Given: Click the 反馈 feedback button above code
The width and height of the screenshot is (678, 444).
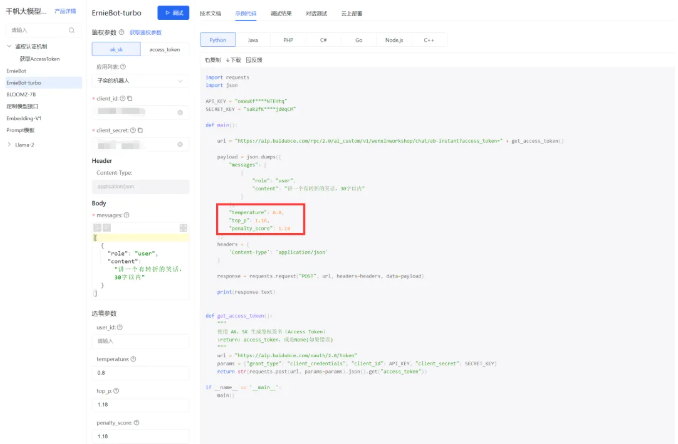Looking at the screenshot, I should tap(254, 60).
